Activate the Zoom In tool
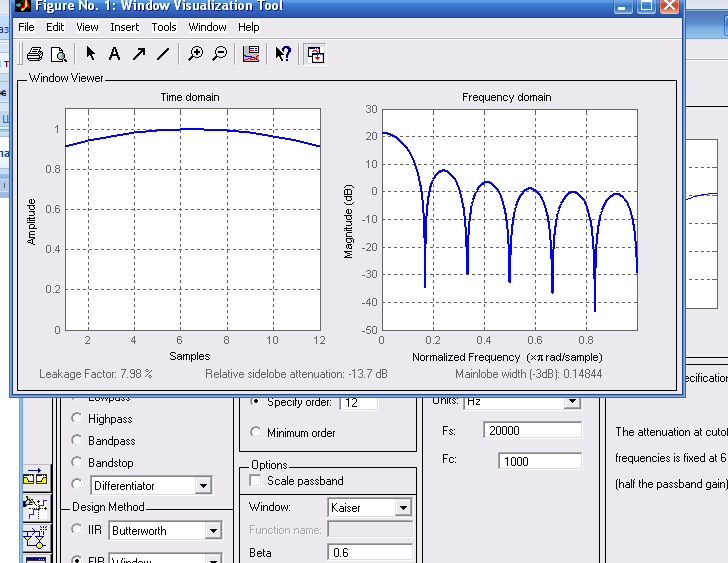Image resolution: width=728 pixels, height=563 pixels. [x=196, y=54]
